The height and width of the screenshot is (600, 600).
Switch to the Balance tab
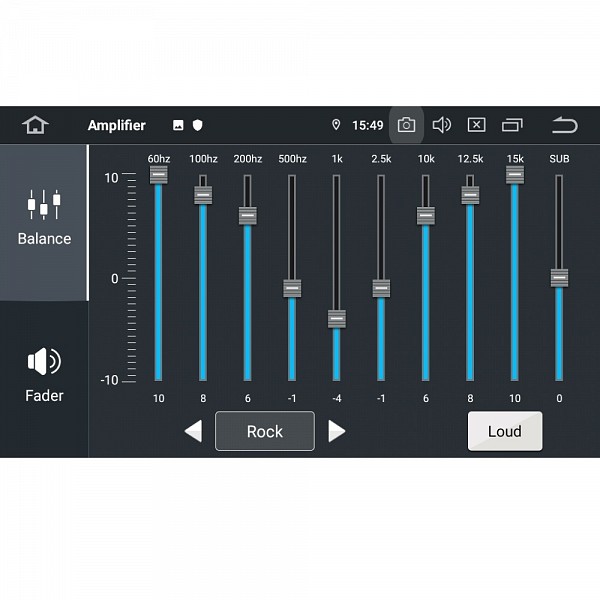[x=44, y=218]
